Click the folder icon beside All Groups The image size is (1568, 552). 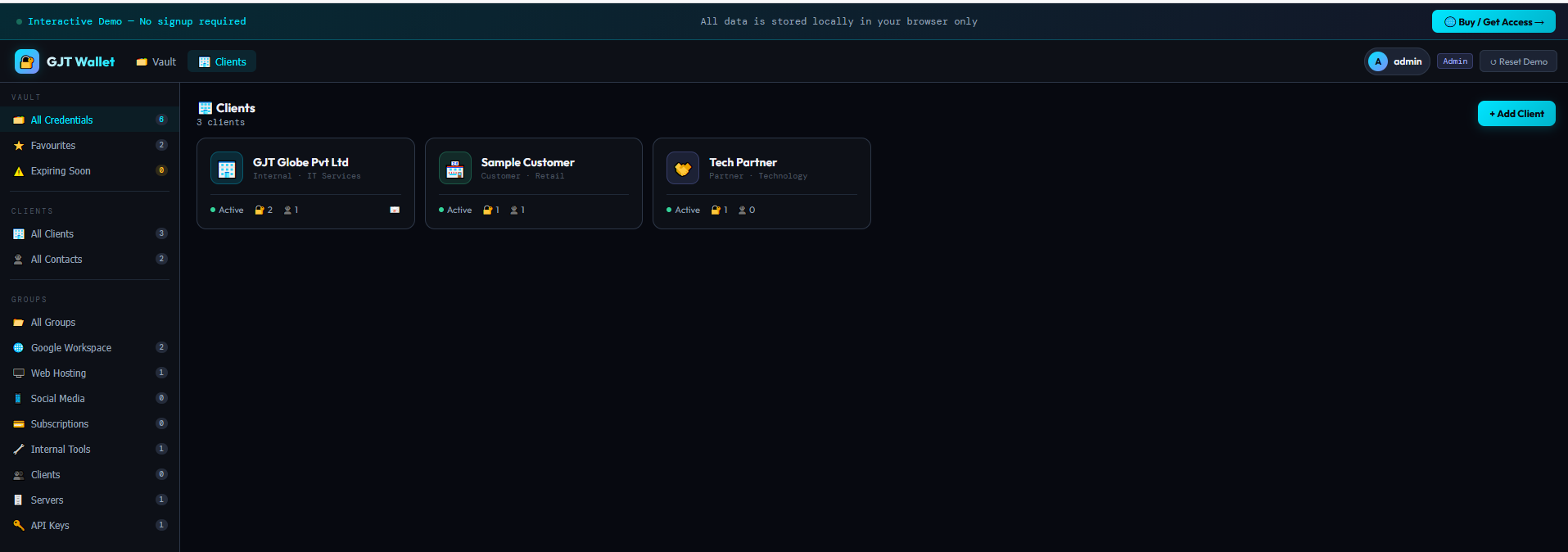pos(19,323)
